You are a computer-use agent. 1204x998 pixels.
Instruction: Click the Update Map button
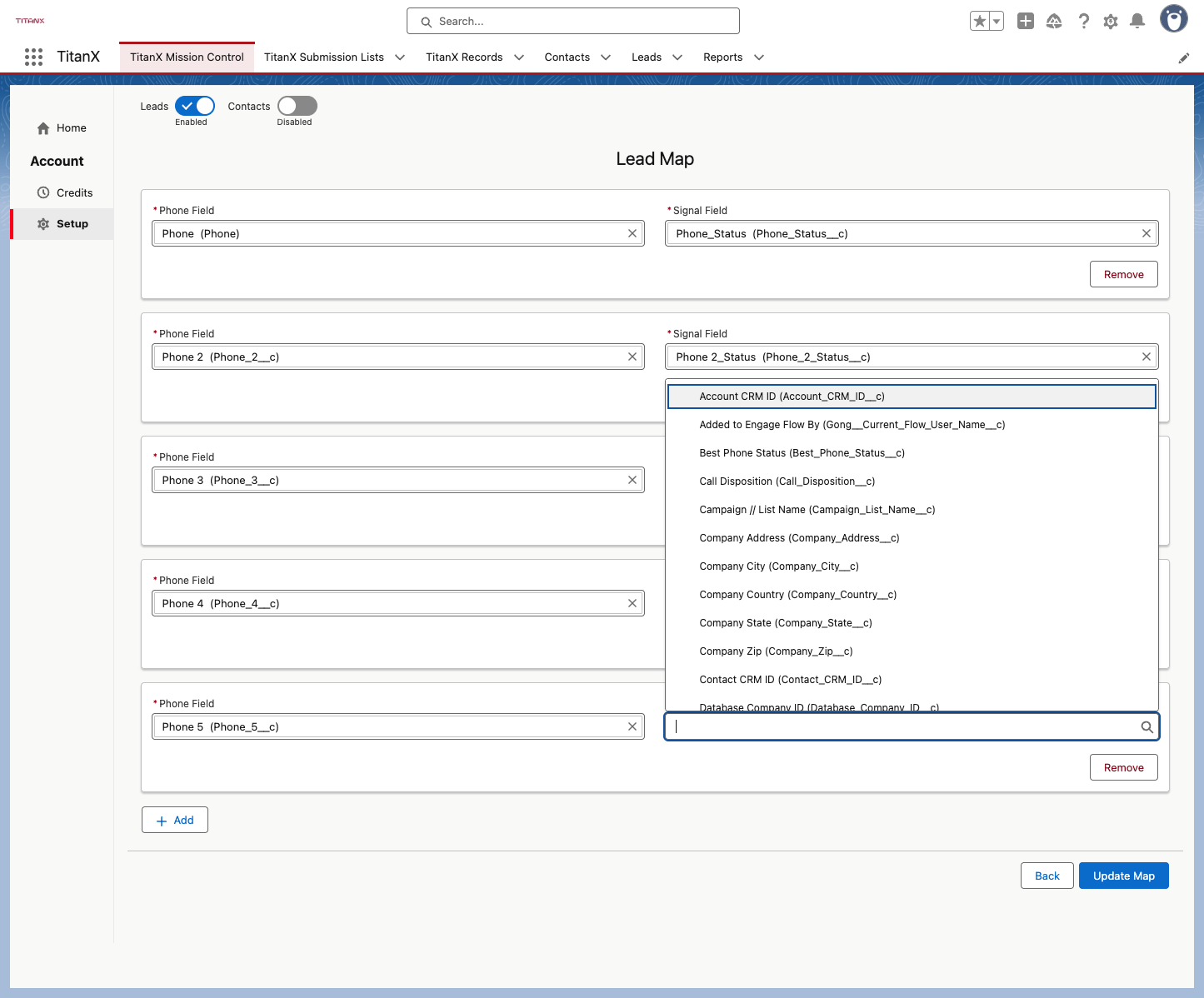pos(1124,876)
